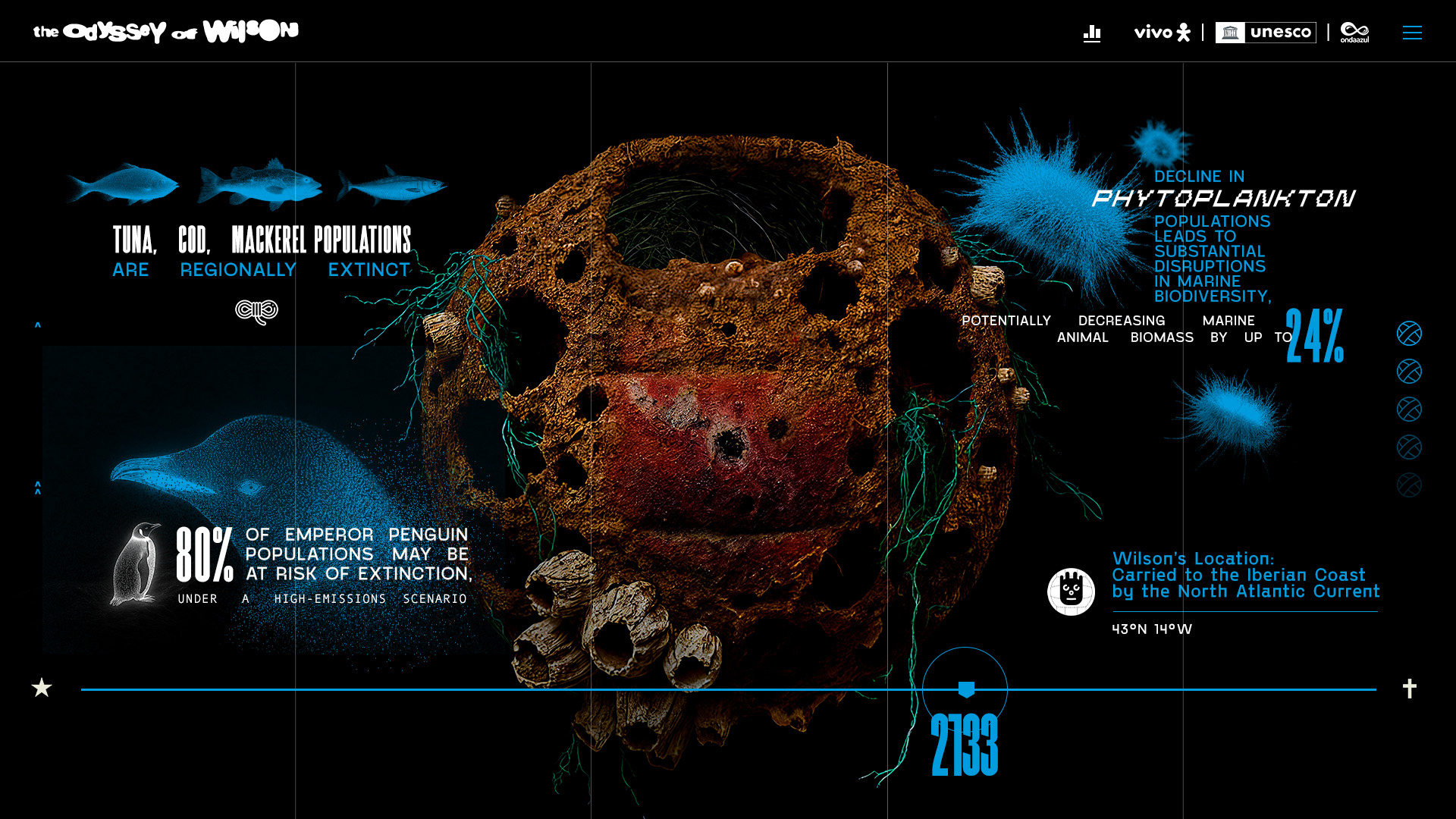The image size is (1456, 819).
Task: Click the white knot loop icon
Action: point(256,311)
